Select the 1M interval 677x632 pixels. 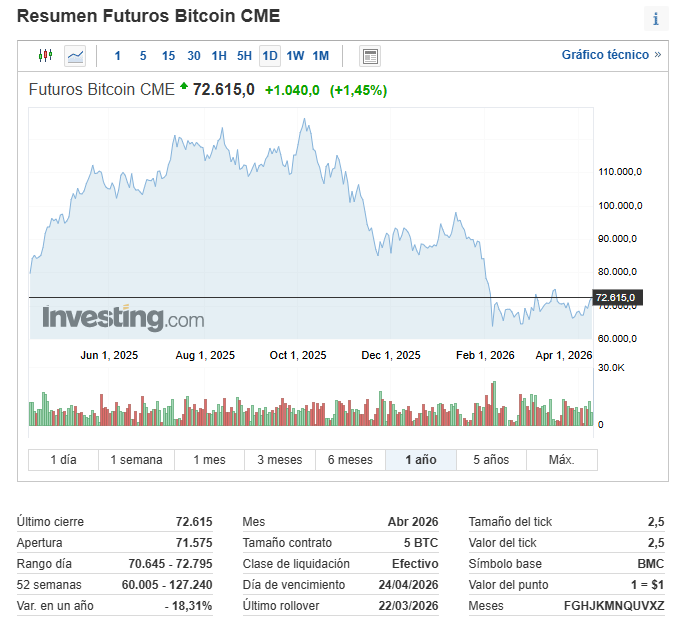(x=321, y=56)
